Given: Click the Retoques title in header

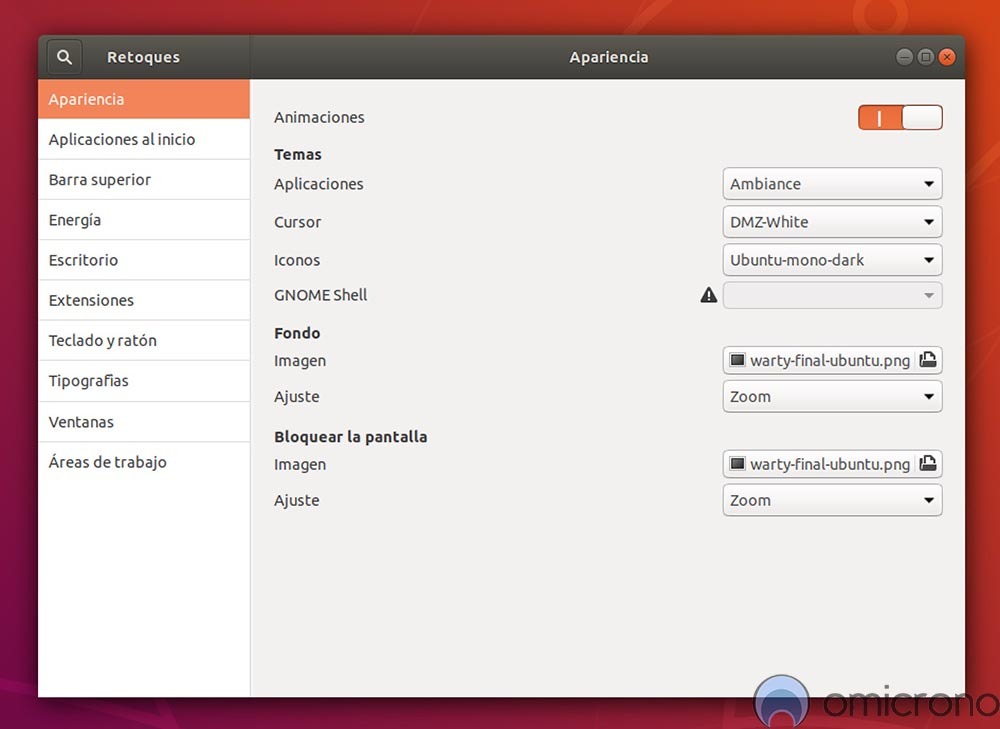Looking at the screenshot, I should pyautogui.click(x=143, y=57).
